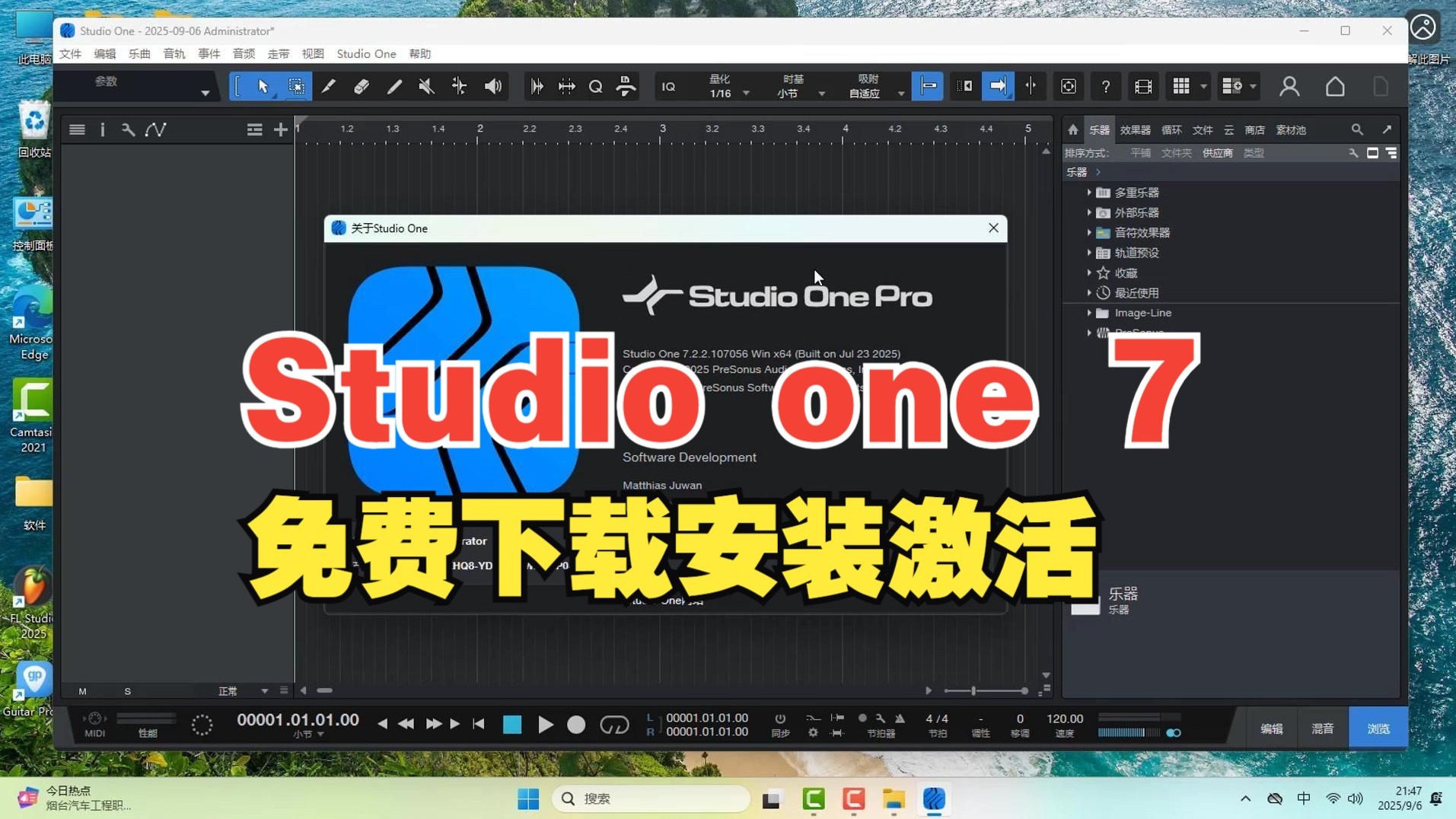Viewport: 1456px width, 819px height.
Task: Toggle global Mute M button
Action: (82, 691)
